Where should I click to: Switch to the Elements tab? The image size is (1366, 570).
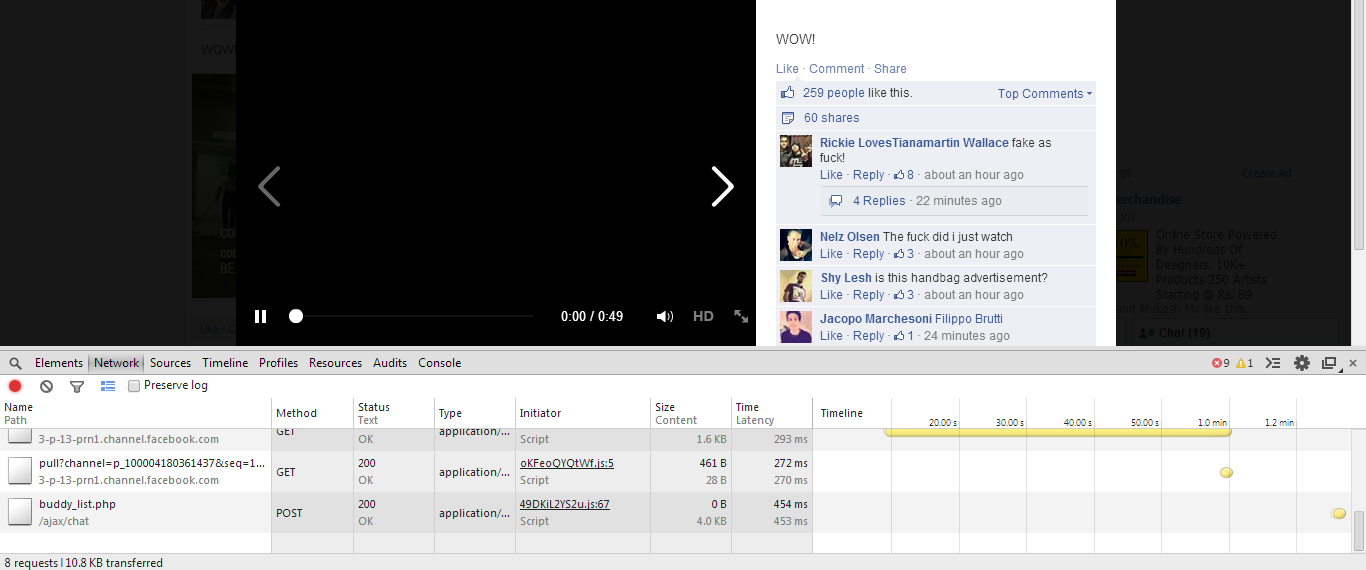pyautogui.click(x=59, y=363)
